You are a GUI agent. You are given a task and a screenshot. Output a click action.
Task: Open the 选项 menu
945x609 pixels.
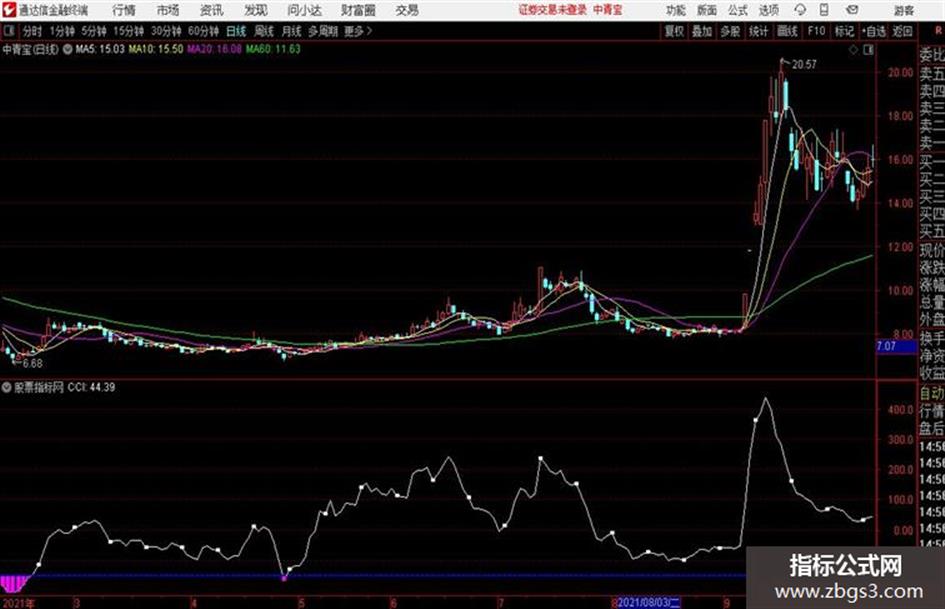[768, 10]
